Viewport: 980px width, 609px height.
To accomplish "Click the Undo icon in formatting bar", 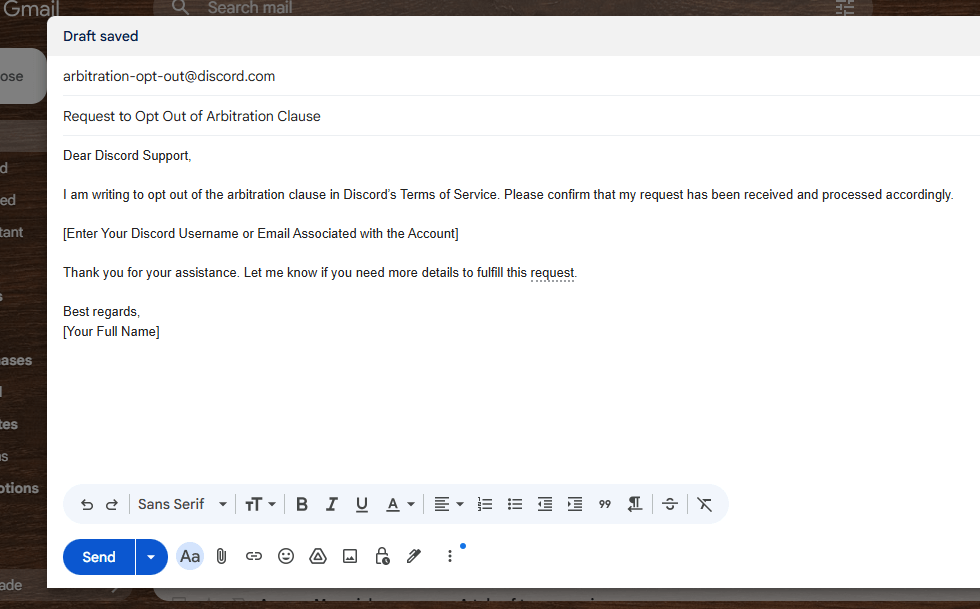I will click(x=87, y=505).
